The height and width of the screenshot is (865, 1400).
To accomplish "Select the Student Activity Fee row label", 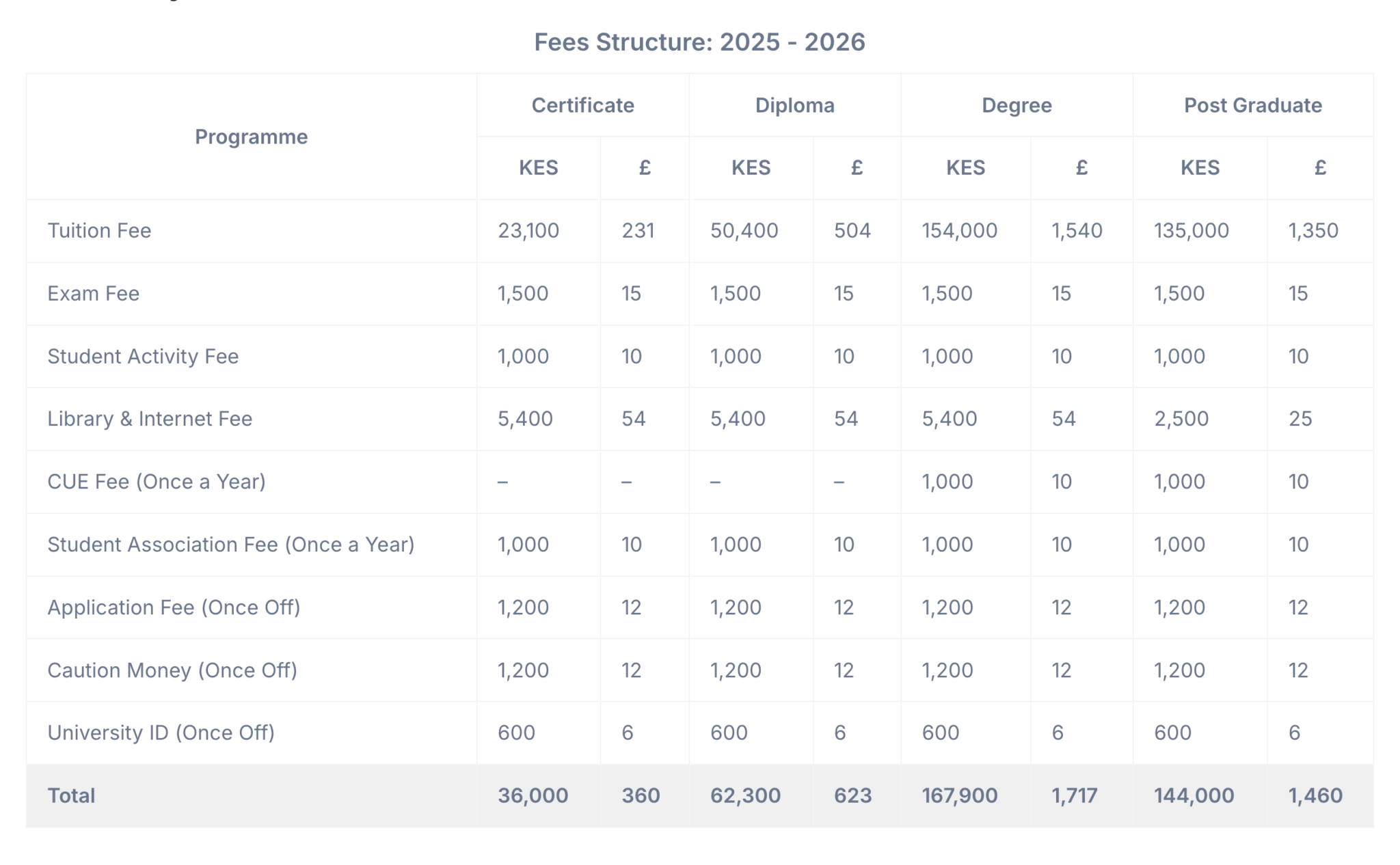I will point(142,356).
